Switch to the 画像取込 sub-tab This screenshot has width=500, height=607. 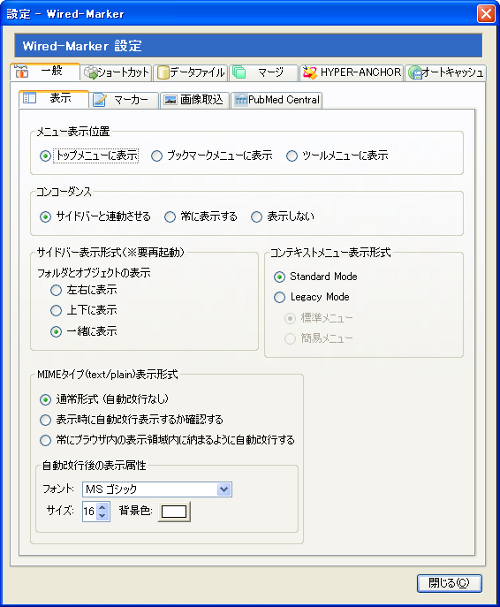point(195,100)
